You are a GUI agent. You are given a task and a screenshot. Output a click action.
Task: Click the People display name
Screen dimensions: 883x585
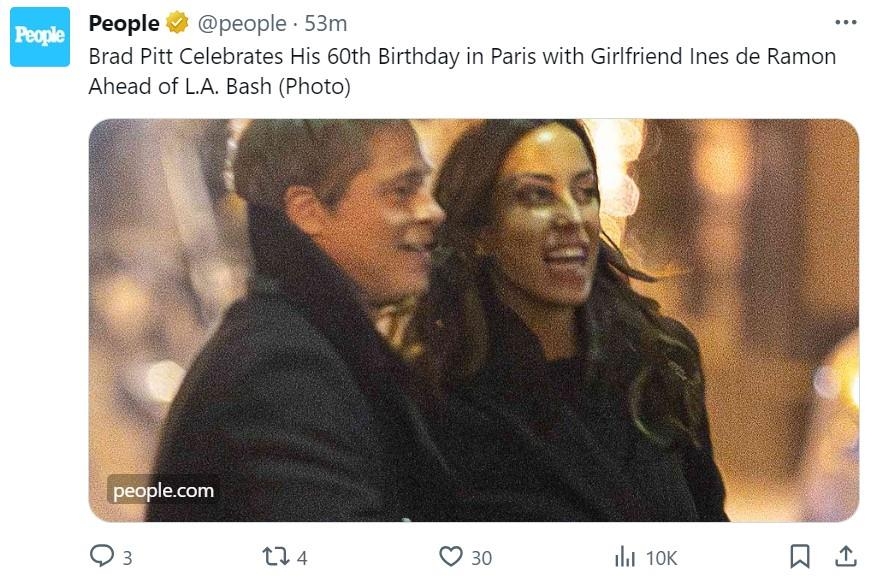pyautogui.click(x=124, y=23)
